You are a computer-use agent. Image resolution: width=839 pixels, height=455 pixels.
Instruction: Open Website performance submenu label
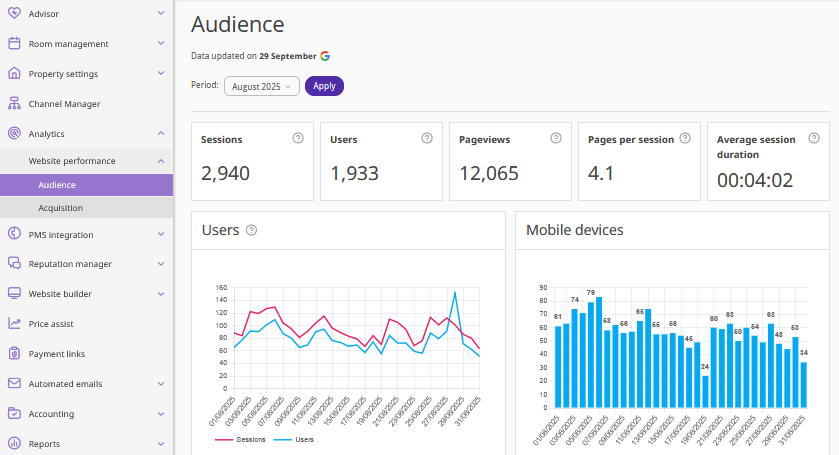tap(72, 161)
